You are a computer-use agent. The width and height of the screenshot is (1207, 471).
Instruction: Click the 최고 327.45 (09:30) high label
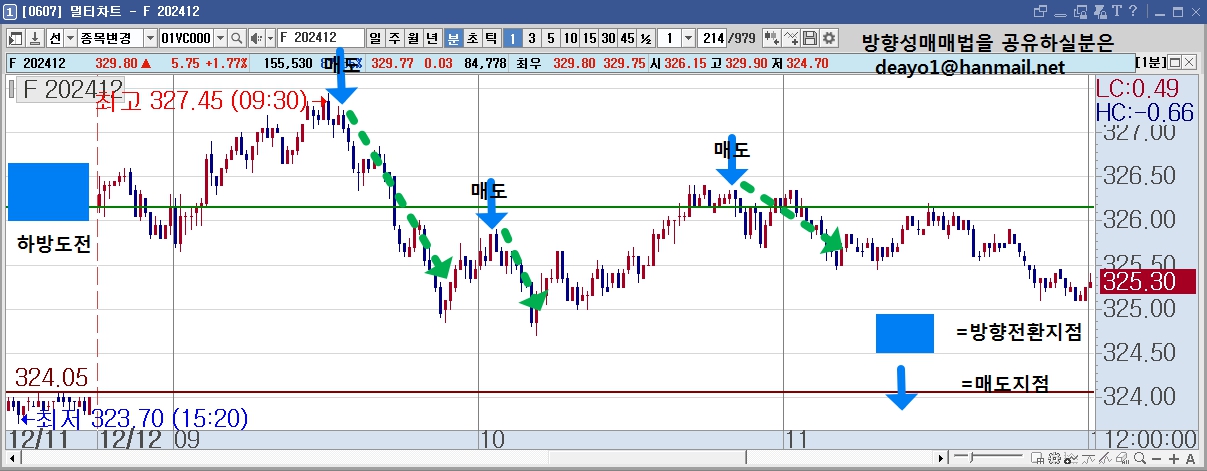[201, 101]
